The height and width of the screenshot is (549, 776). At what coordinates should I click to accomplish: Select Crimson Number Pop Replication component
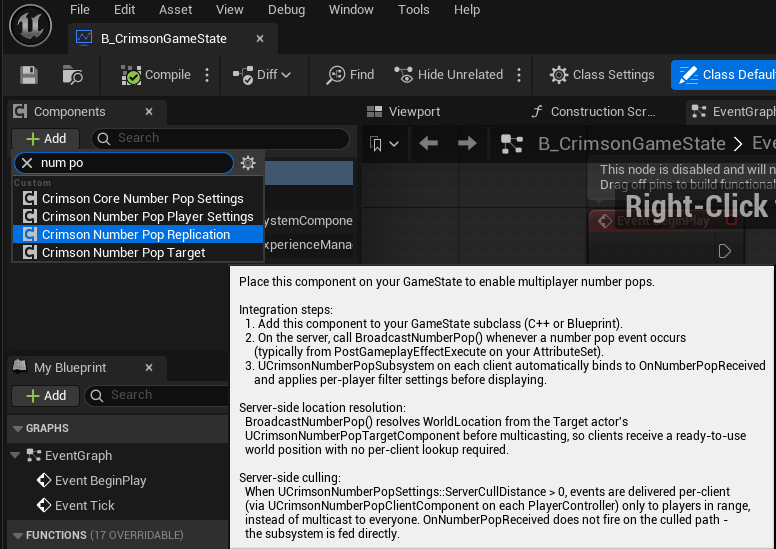point(138,235)
